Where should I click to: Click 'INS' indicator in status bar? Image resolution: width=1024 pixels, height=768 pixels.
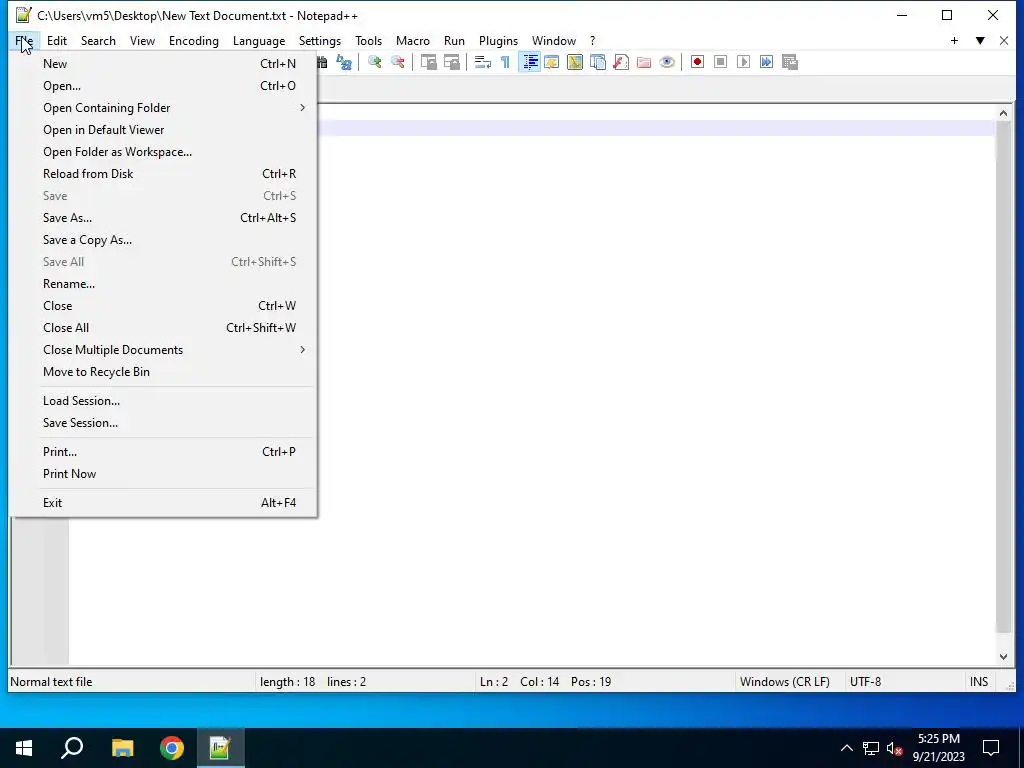tap(979, 682)
